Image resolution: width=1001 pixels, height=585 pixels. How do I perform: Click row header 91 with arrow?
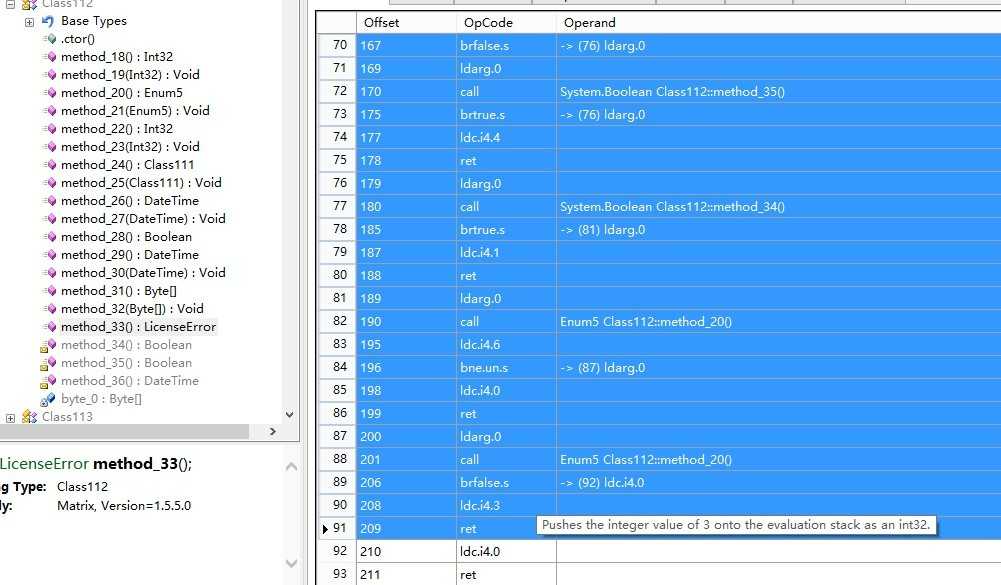click(x=336, y=528)
